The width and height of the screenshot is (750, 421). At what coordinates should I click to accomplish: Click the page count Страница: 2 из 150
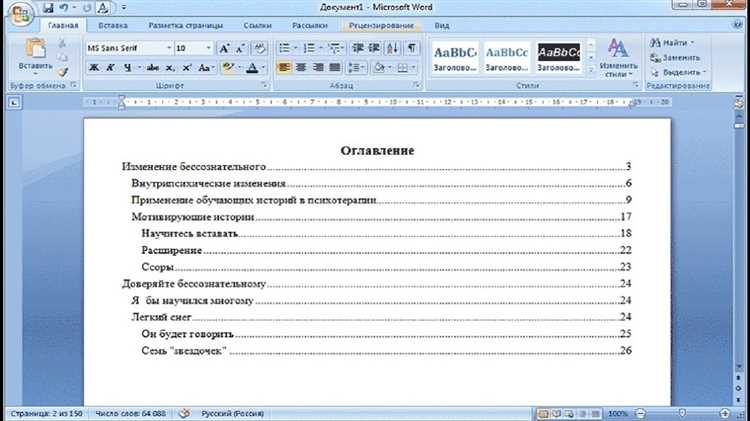click(46, 413)
